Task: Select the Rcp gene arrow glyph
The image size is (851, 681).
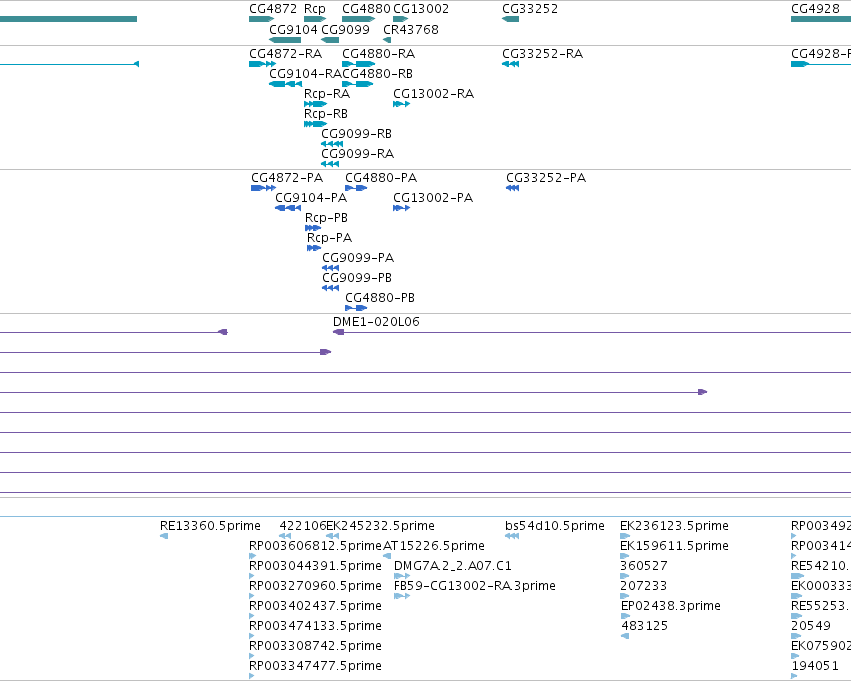Action: pyautogui.click(x=315, y=19)
